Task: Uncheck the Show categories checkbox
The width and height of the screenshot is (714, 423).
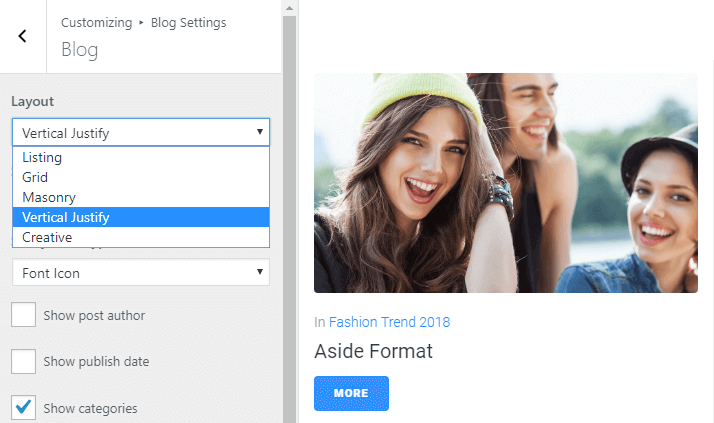Action: [x=24, y=407]
